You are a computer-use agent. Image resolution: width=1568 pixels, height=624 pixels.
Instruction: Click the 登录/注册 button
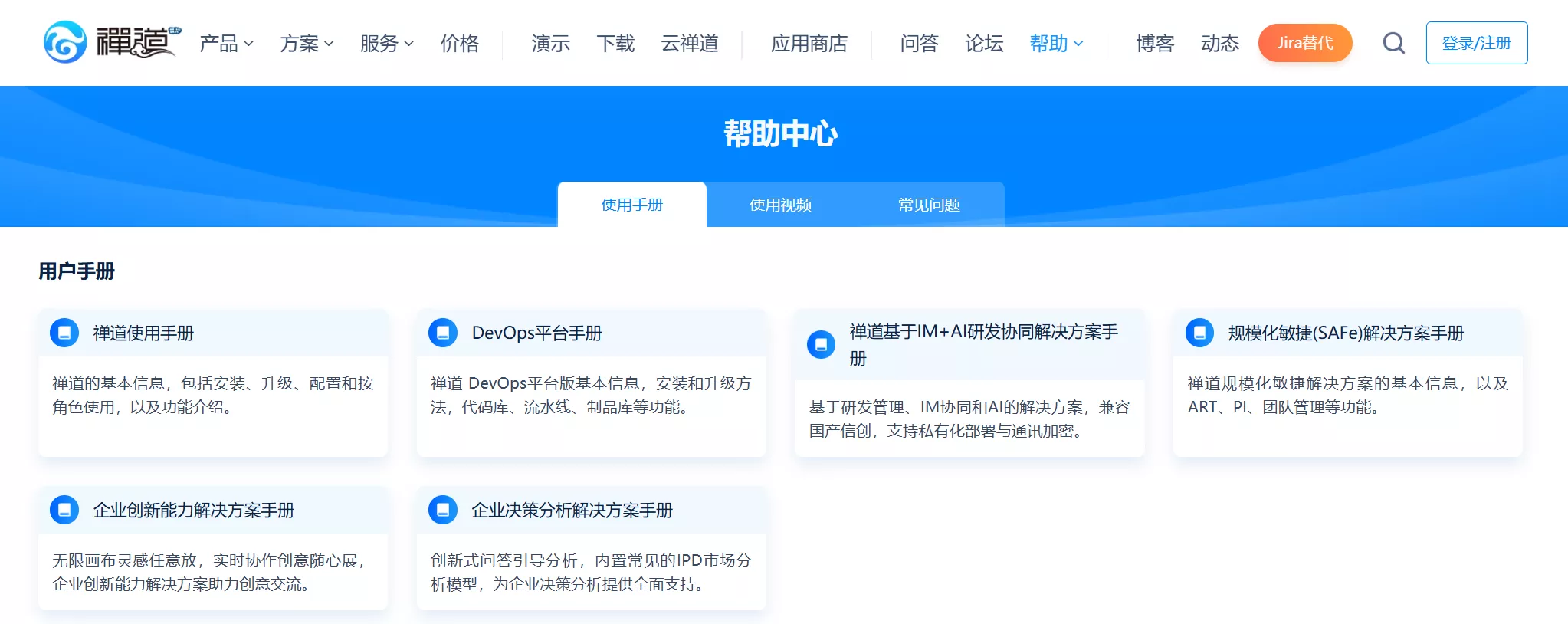(x=1477, y=43)
